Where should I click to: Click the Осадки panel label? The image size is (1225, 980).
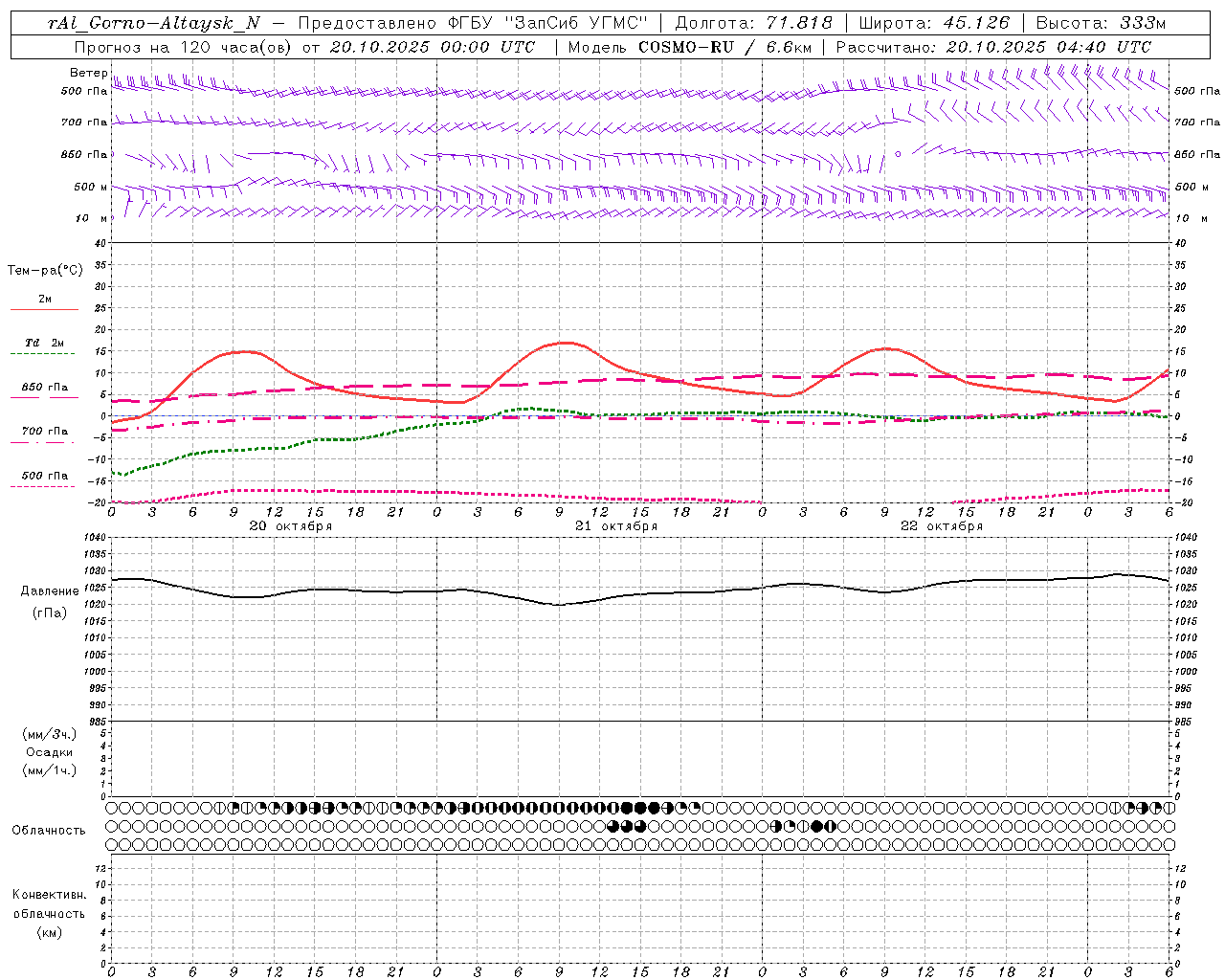pos(50,752)
